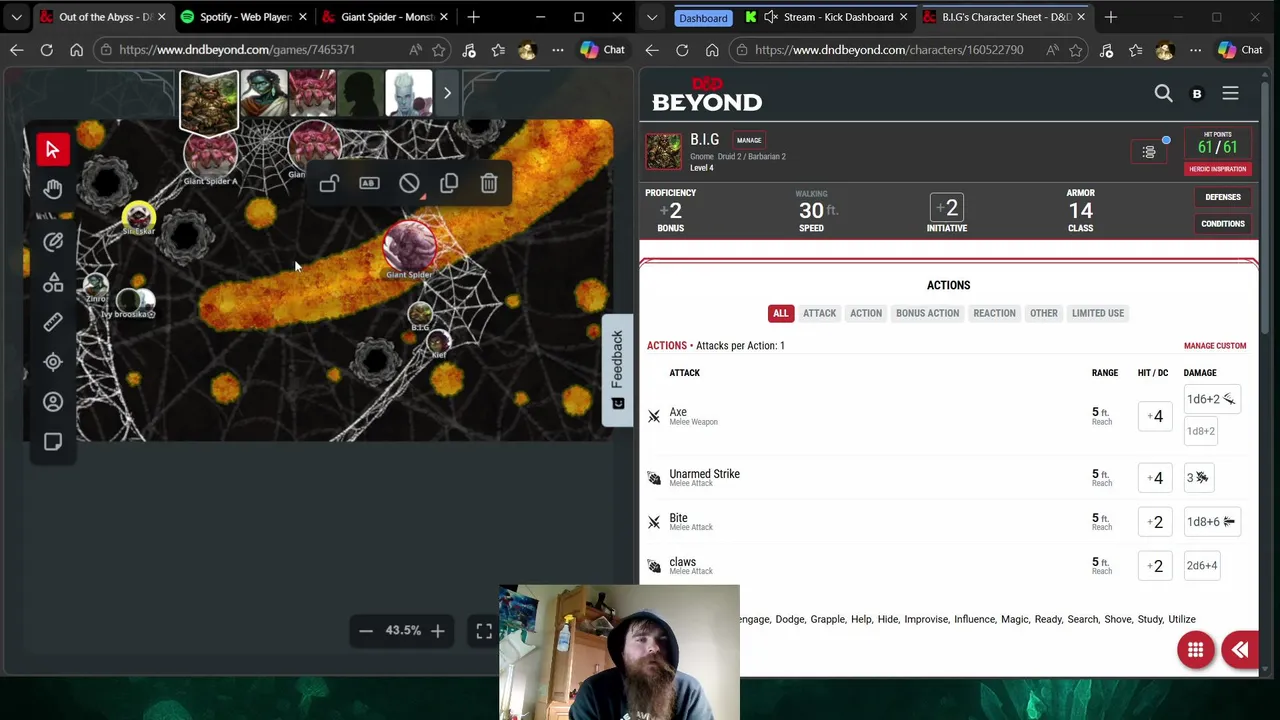Click the hide token circle-slash icon
This screenshot has height=720, width=1280.
(x=409, y=183)
